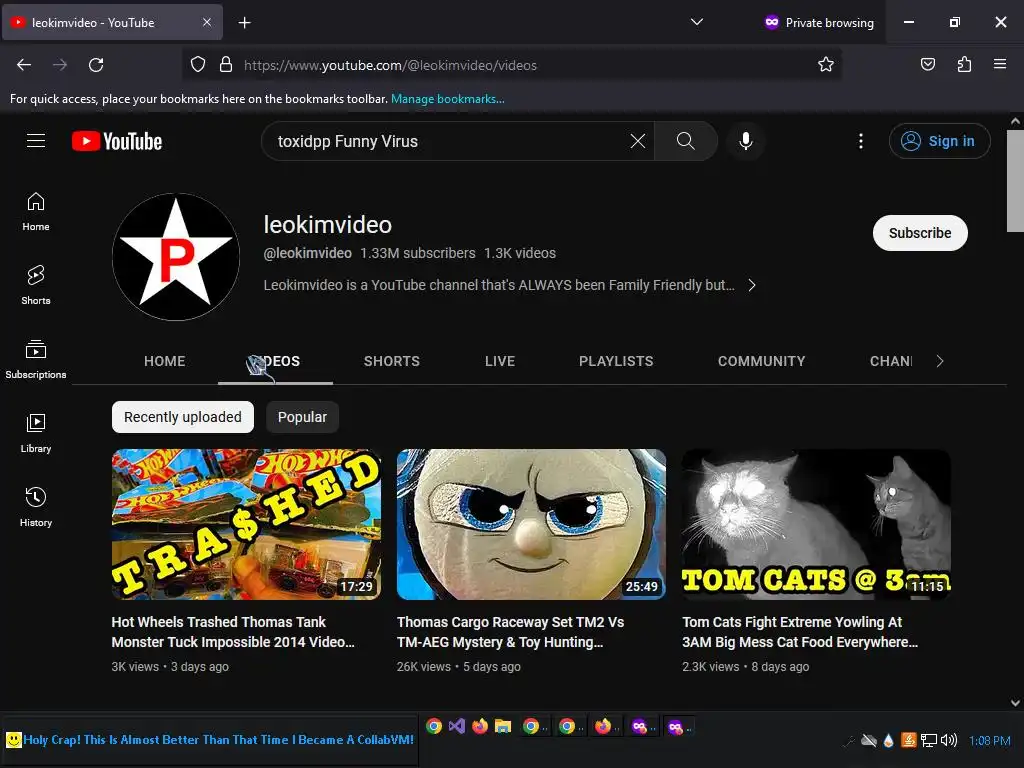Switch to the PLAYLISTS channel tab
The width and height of the screenshot is (1024, 768).
pyautogui.click(x=616, y=361)
